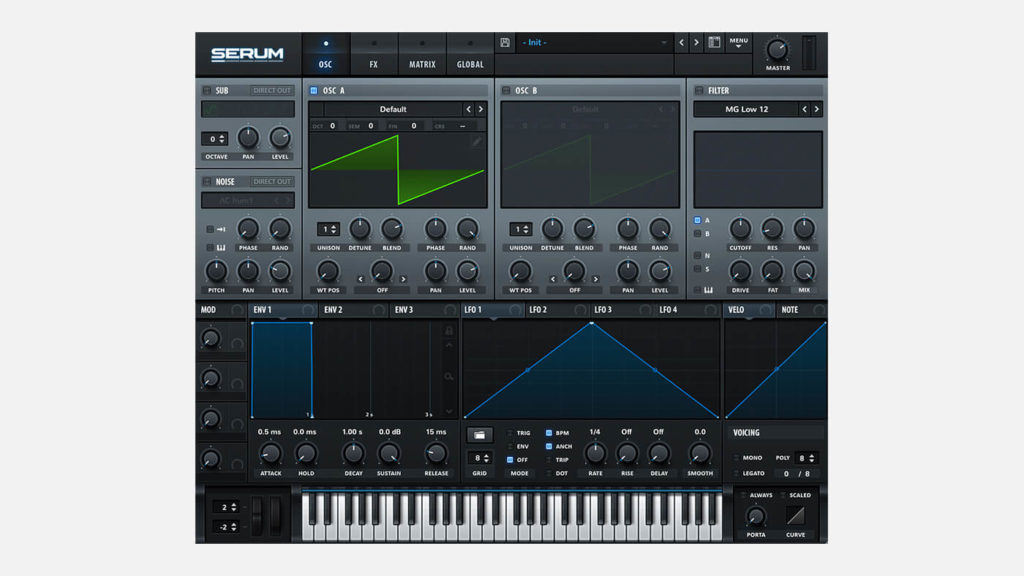Click the noise keytrack piano icon
1024x576 pixels.
[221, 248]
